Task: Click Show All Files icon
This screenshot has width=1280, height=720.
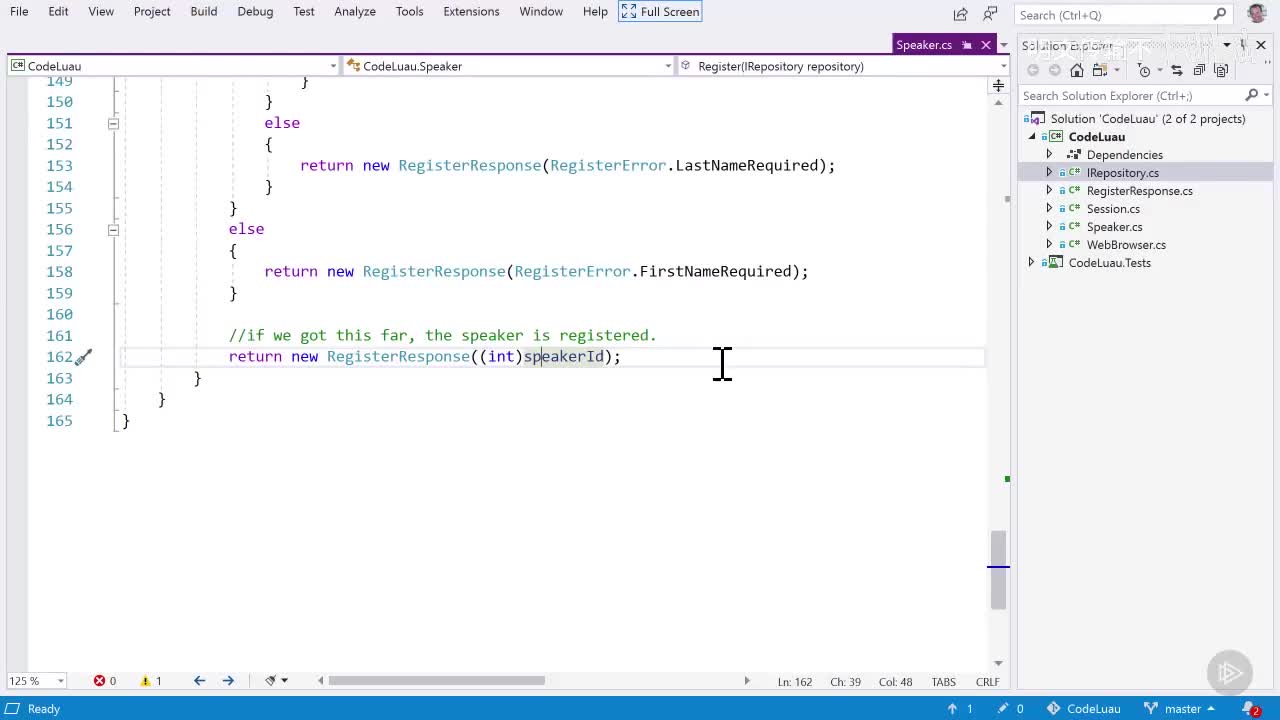Action: 1221,70
